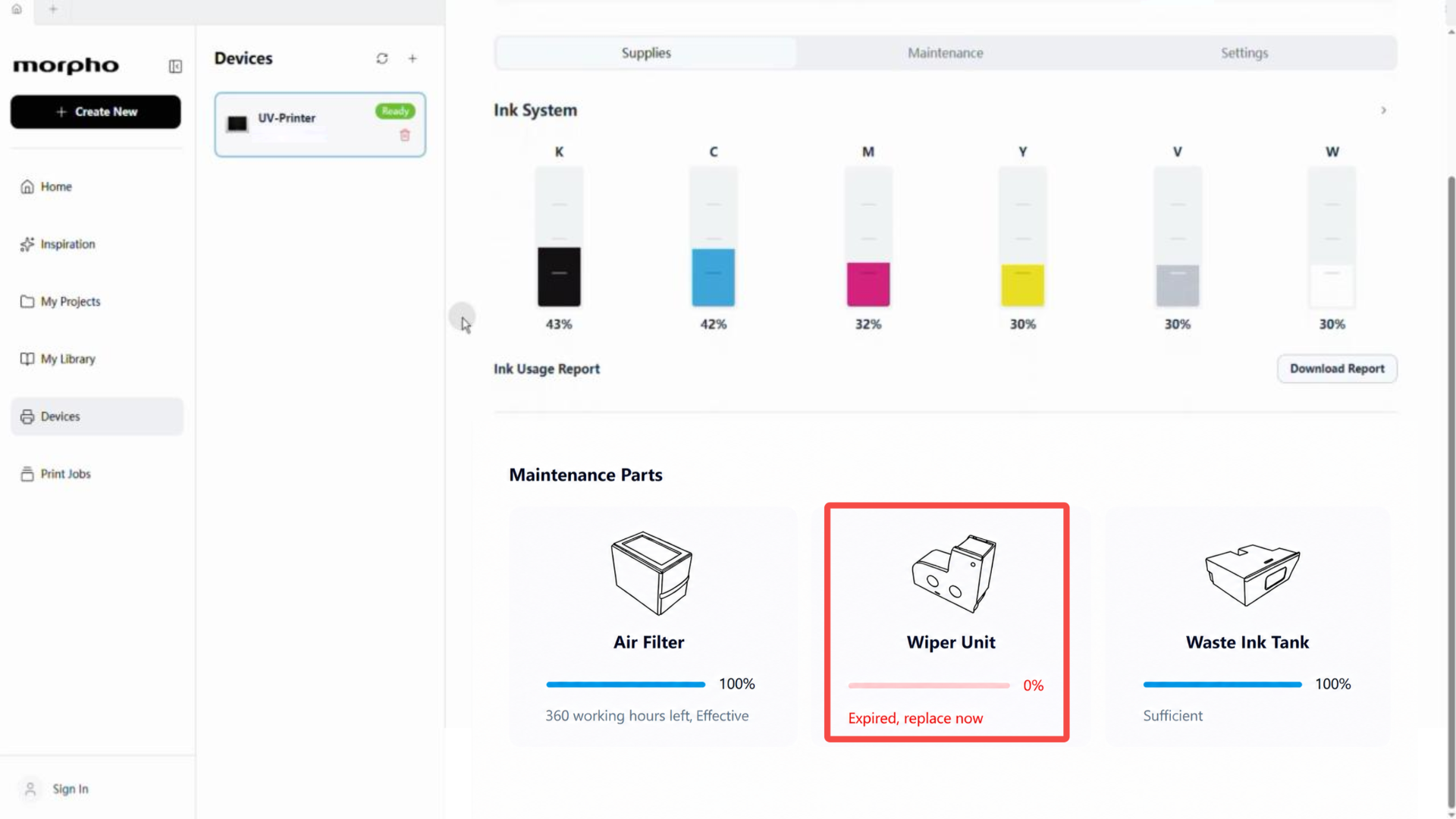Refresh the Devices list
Image resolution: width=1456 pixels, height=819 pixels.
pos(382,58)
